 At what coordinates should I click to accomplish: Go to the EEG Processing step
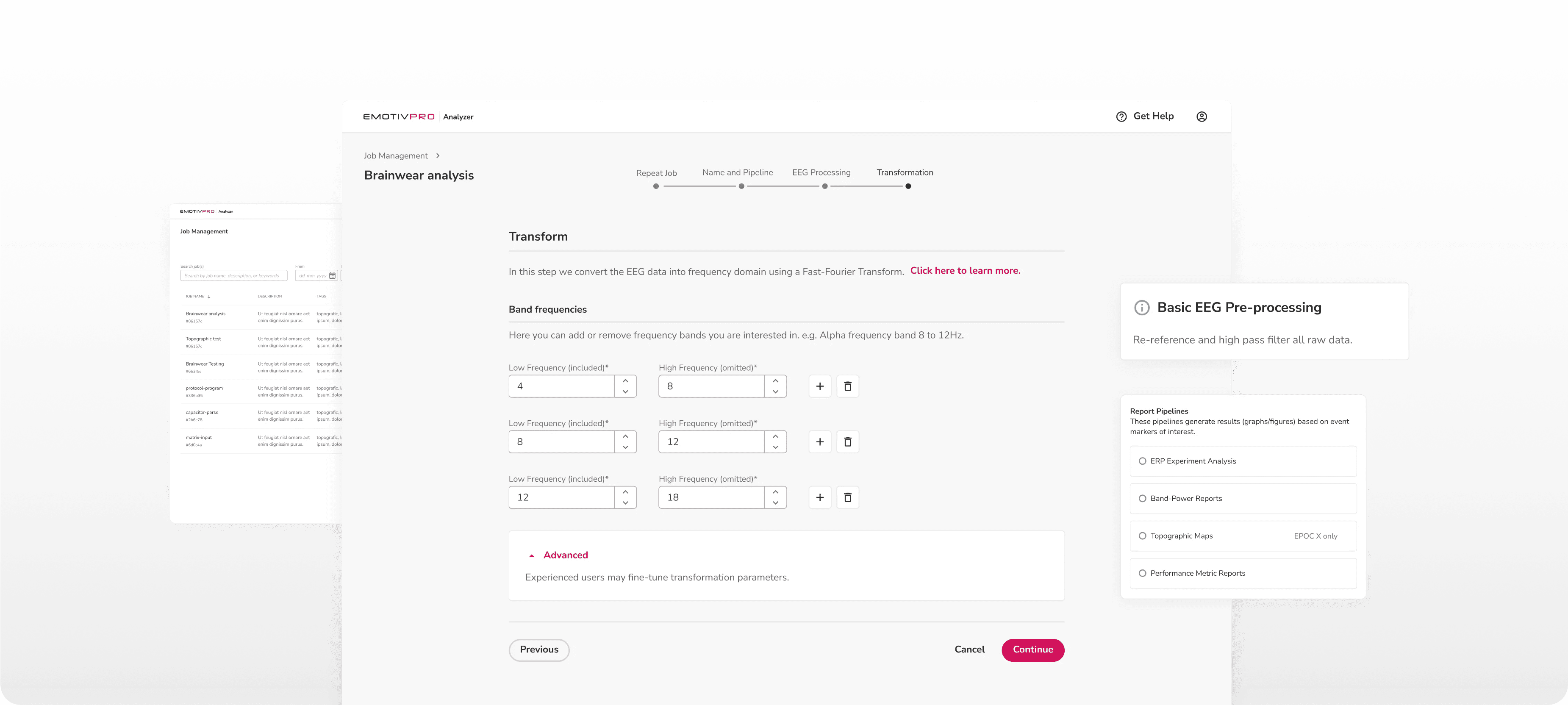click(821, 172)
